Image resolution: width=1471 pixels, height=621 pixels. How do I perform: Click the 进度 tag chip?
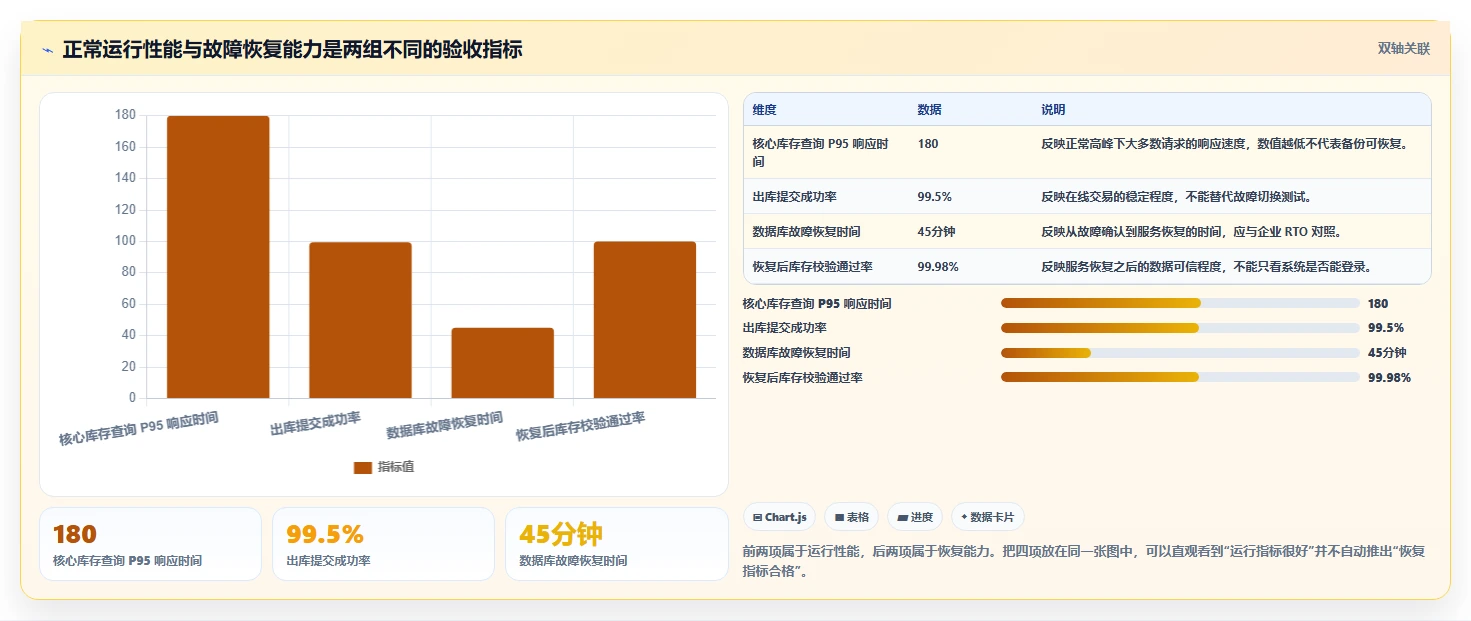point(915,517)
